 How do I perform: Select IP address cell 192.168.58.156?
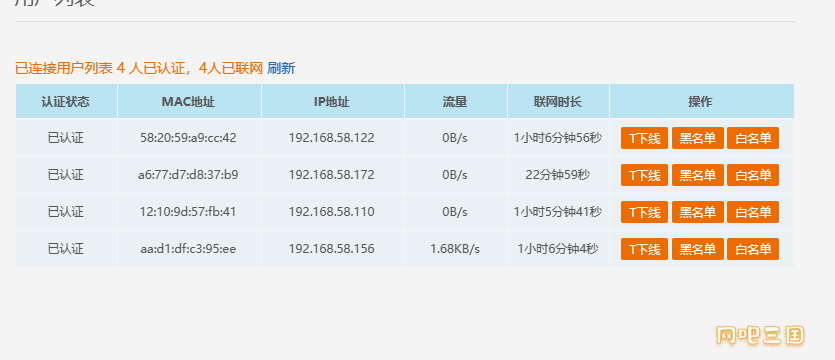point(332,249)
